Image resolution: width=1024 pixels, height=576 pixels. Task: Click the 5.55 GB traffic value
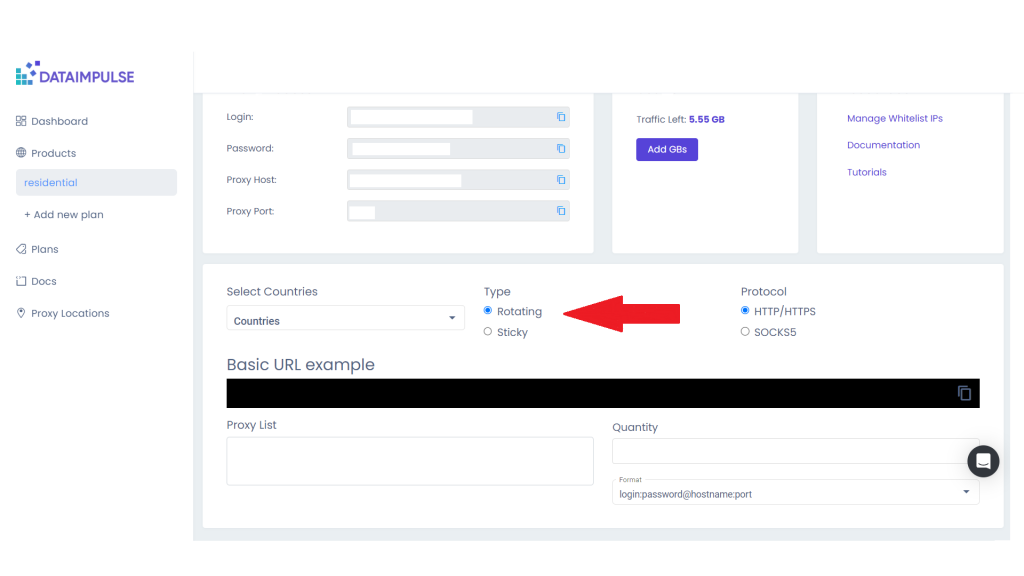tap(707, 120)
